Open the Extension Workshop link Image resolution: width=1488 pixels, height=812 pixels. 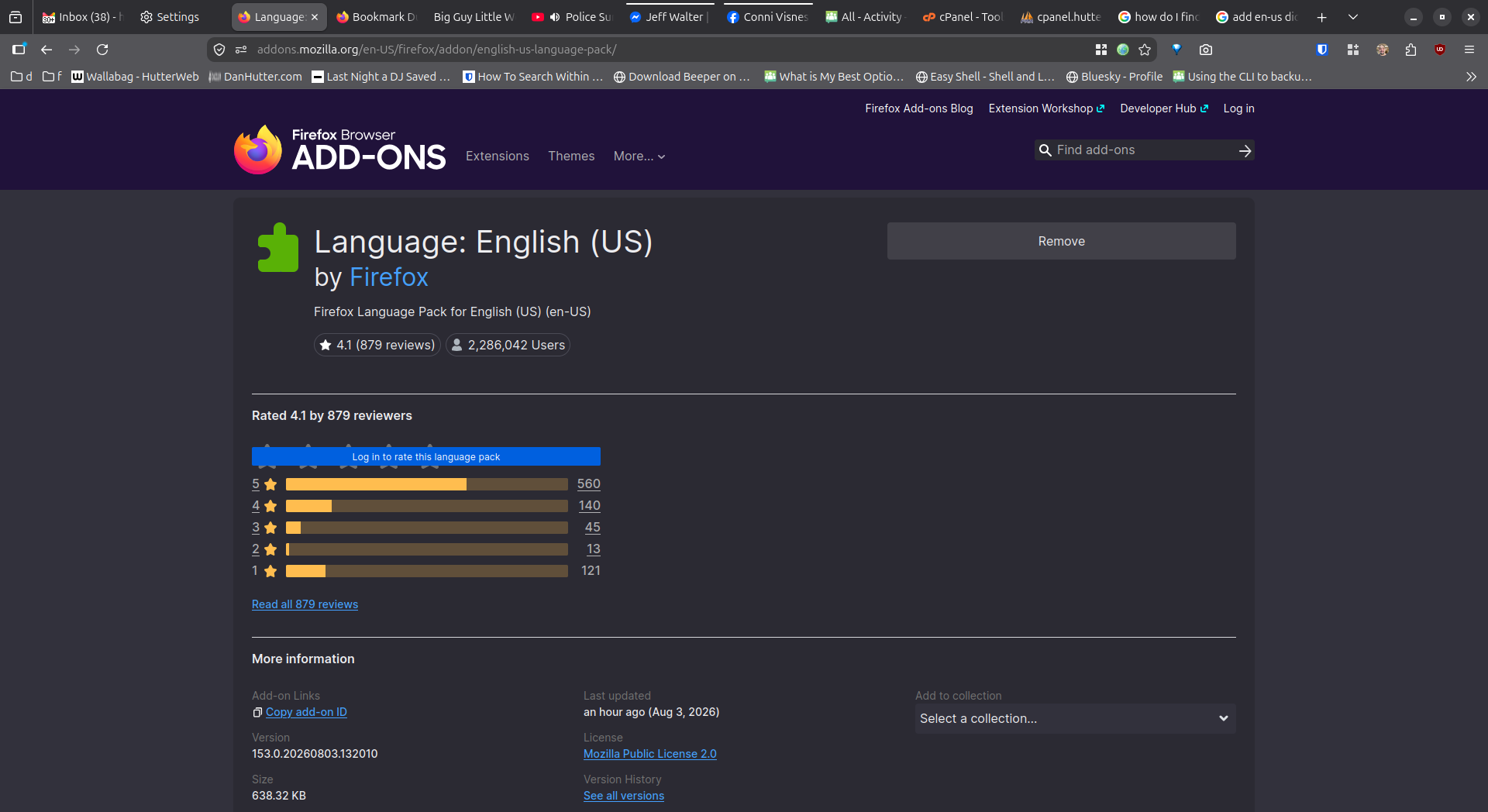(x=1046, y=108)
